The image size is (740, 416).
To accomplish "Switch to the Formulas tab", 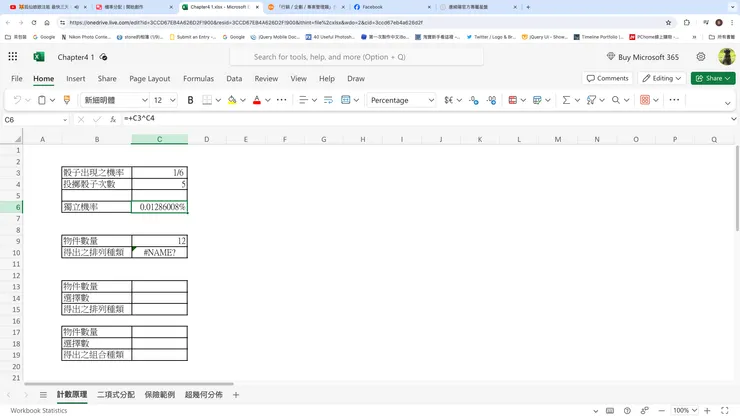I will (x=198, y=78).
